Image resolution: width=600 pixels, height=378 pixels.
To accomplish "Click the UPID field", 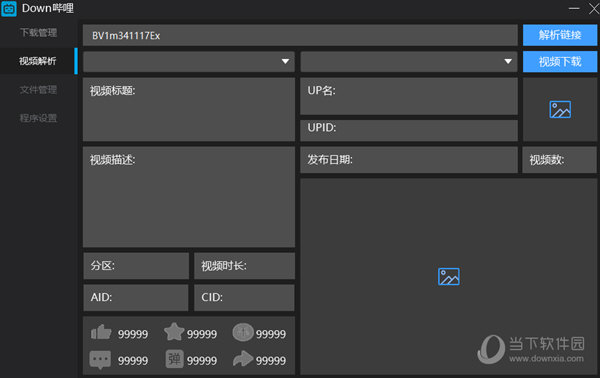I will pos(409,130).
